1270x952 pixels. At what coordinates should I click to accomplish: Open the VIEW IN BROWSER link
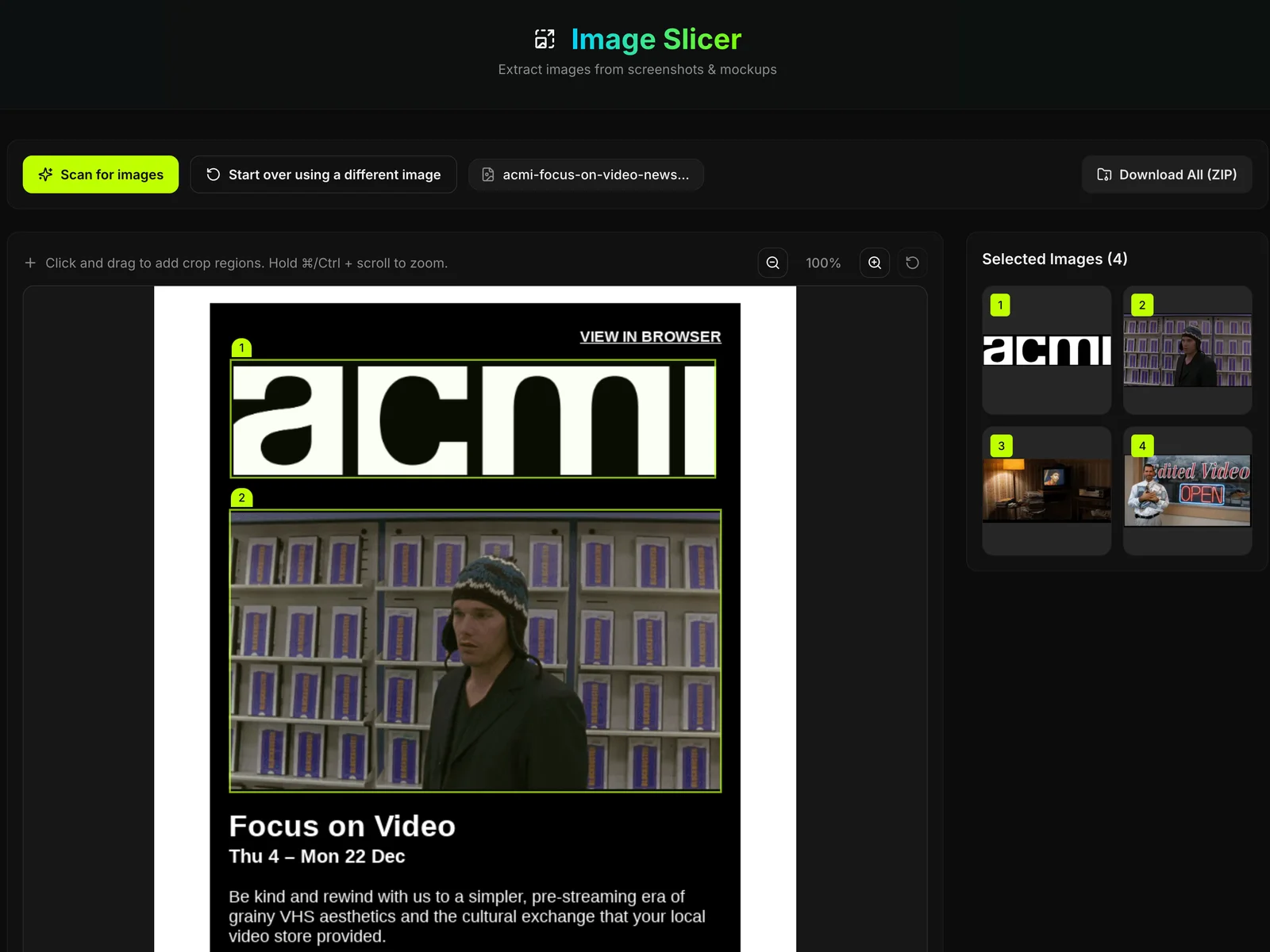[x=650, y=336]
